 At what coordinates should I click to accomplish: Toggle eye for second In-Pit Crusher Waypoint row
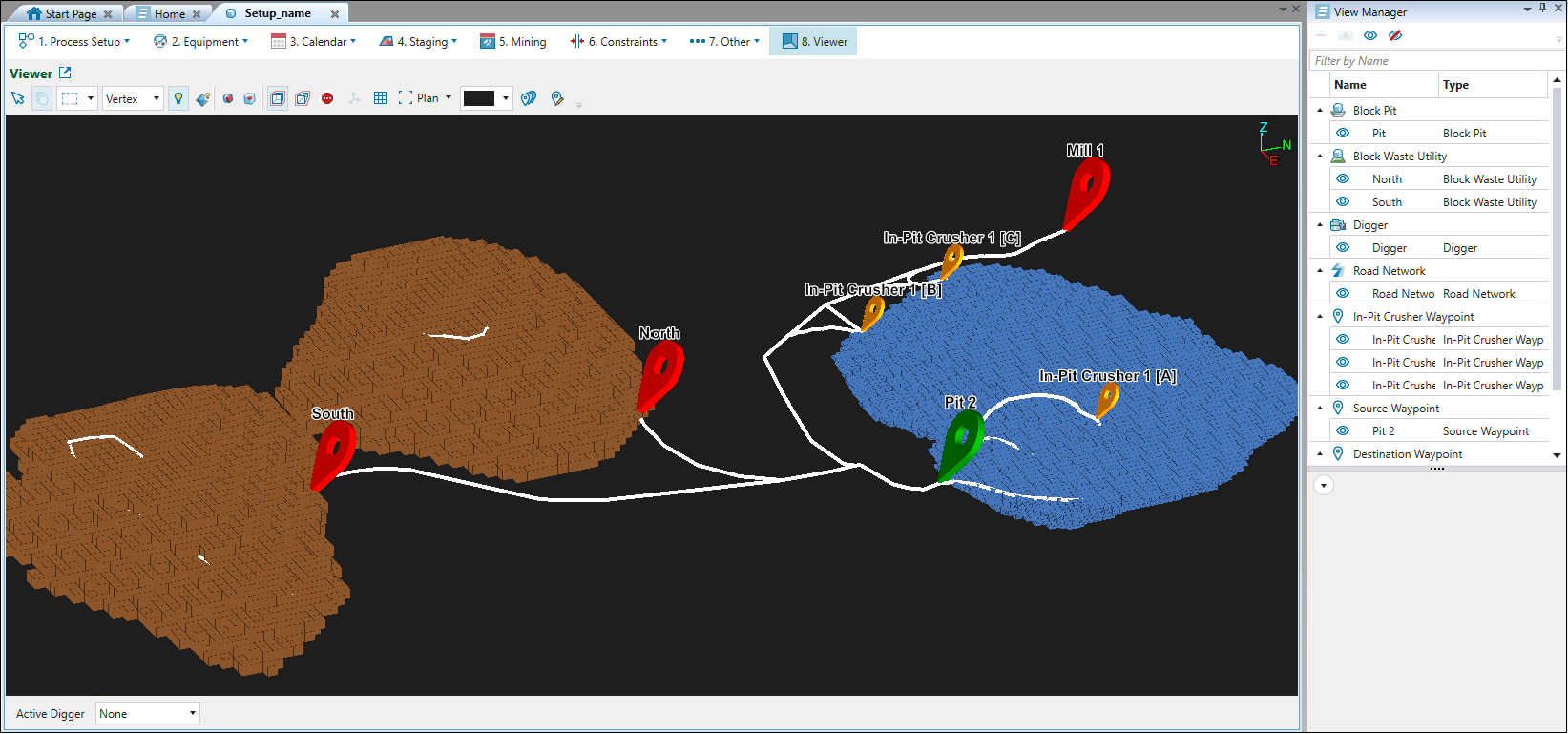coord(1343,362)
